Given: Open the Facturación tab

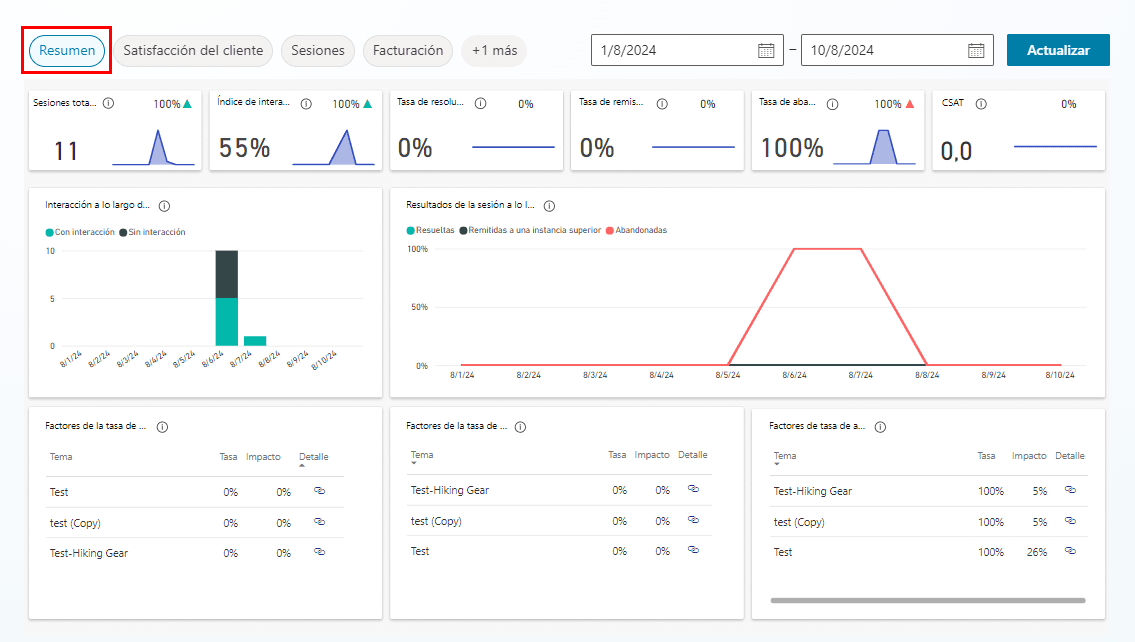Looking at the screenshot, I should (x=407, y=50).
